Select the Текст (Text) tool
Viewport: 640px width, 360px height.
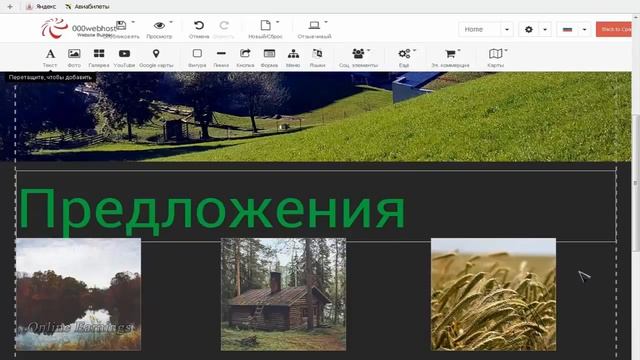(50, 58)
